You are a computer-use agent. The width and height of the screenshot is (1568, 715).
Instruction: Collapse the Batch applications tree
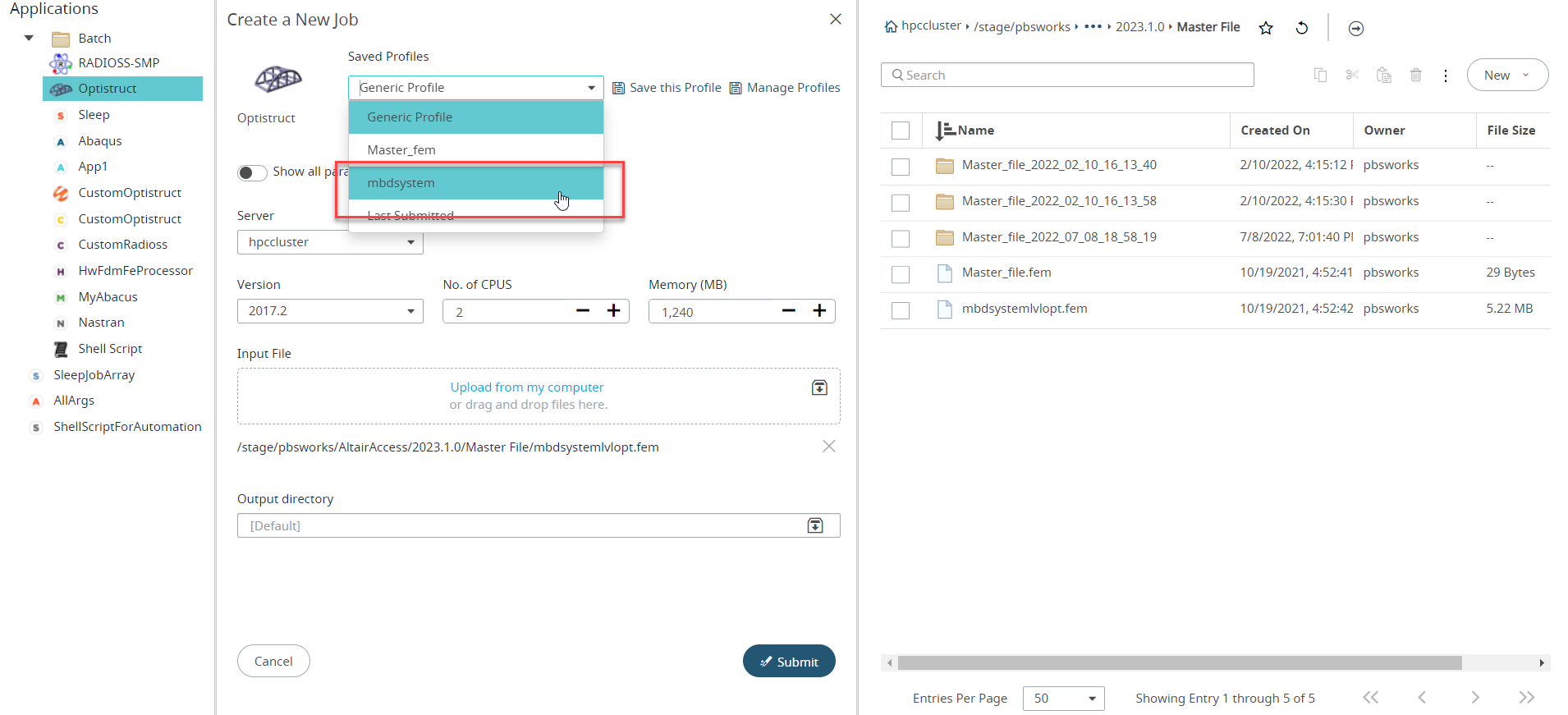(29, 39)
